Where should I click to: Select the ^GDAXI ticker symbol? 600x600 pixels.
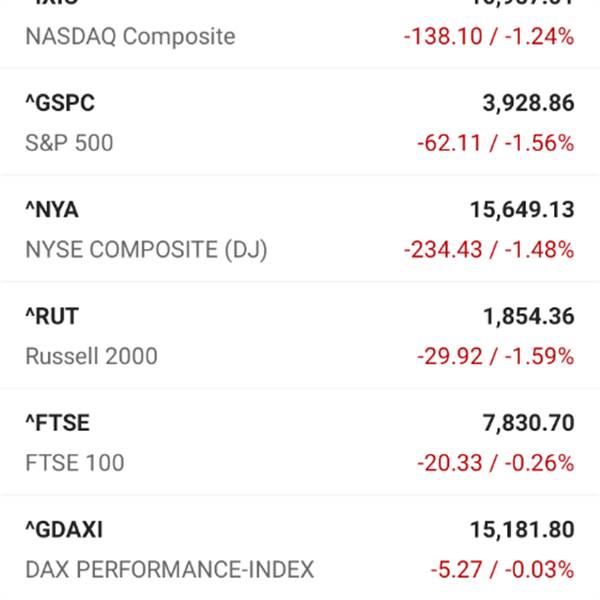point(64,530)
